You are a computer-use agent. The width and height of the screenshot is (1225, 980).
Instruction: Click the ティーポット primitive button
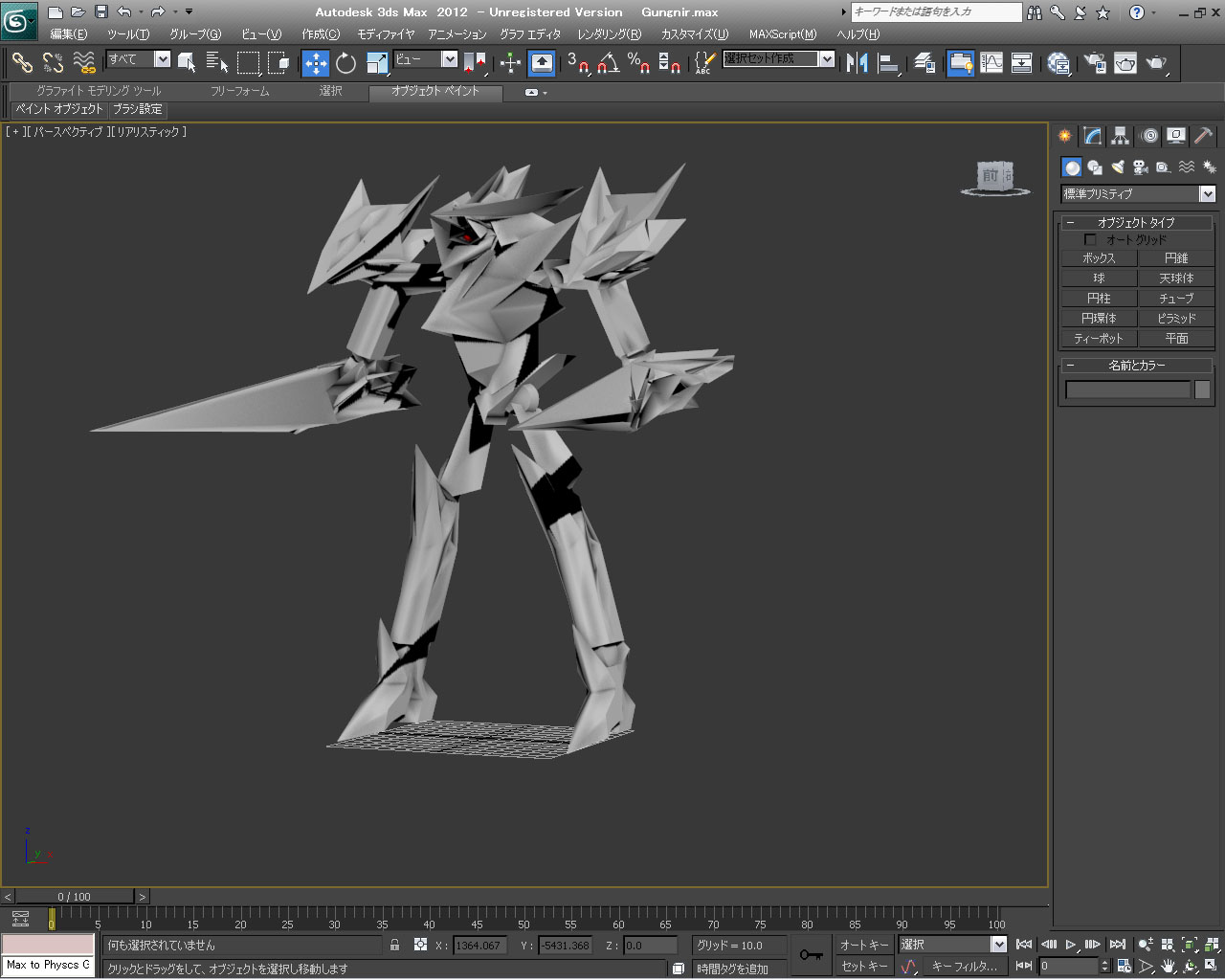[1098, 339]
